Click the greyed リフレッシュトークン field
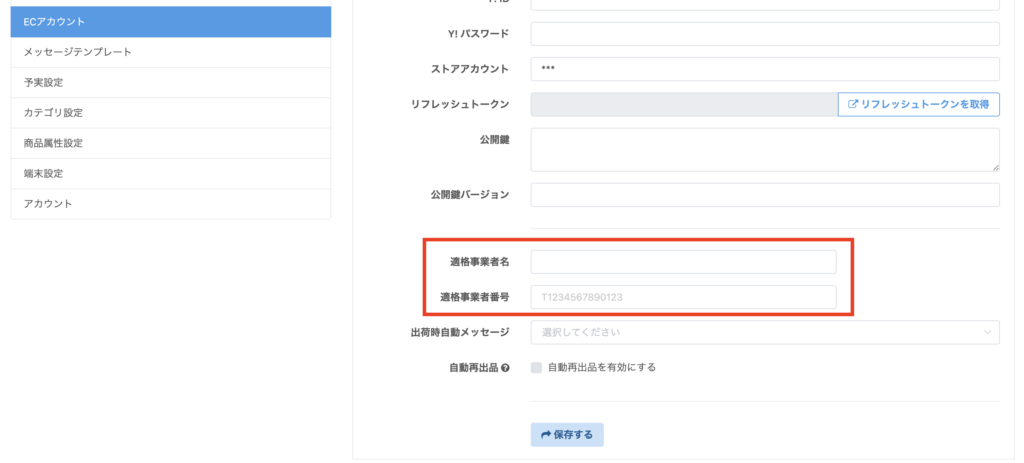The height and width of the screenshot is (463, 1024). pos(683,104)
